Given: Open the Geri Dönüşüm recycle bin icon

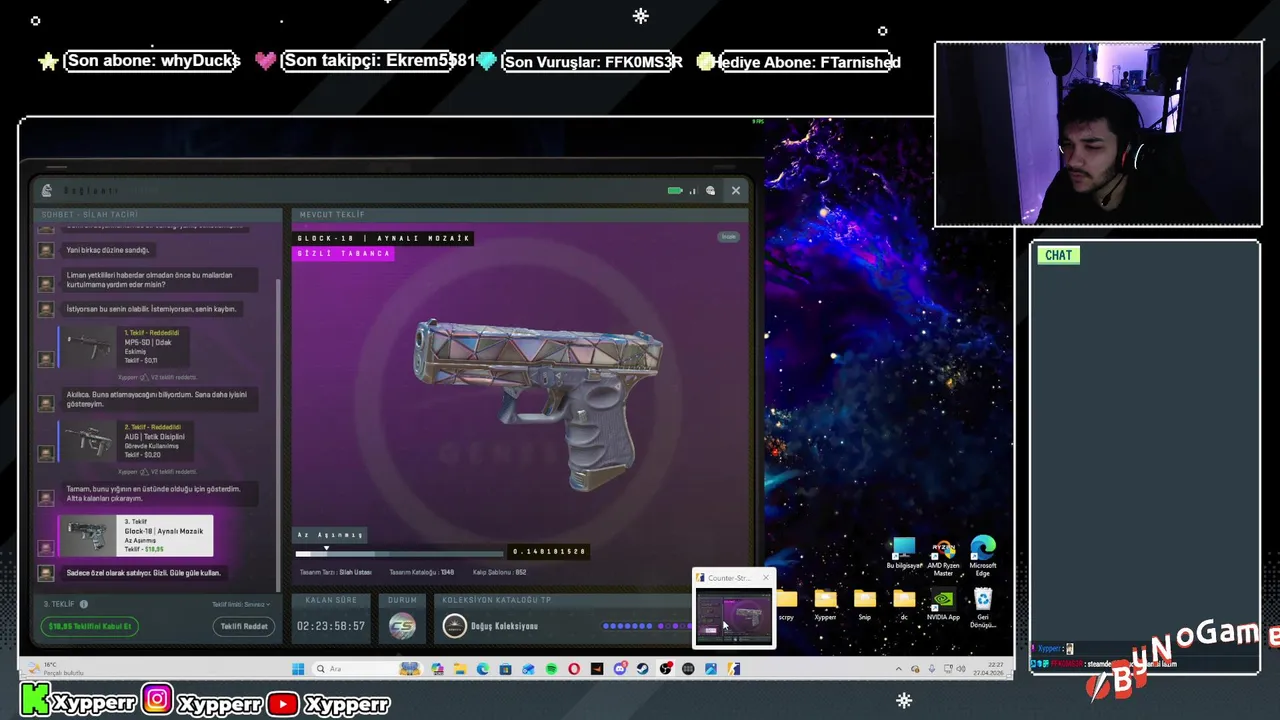Looking at the screenshot, I should pyautogui.click(x=983, y=606).
